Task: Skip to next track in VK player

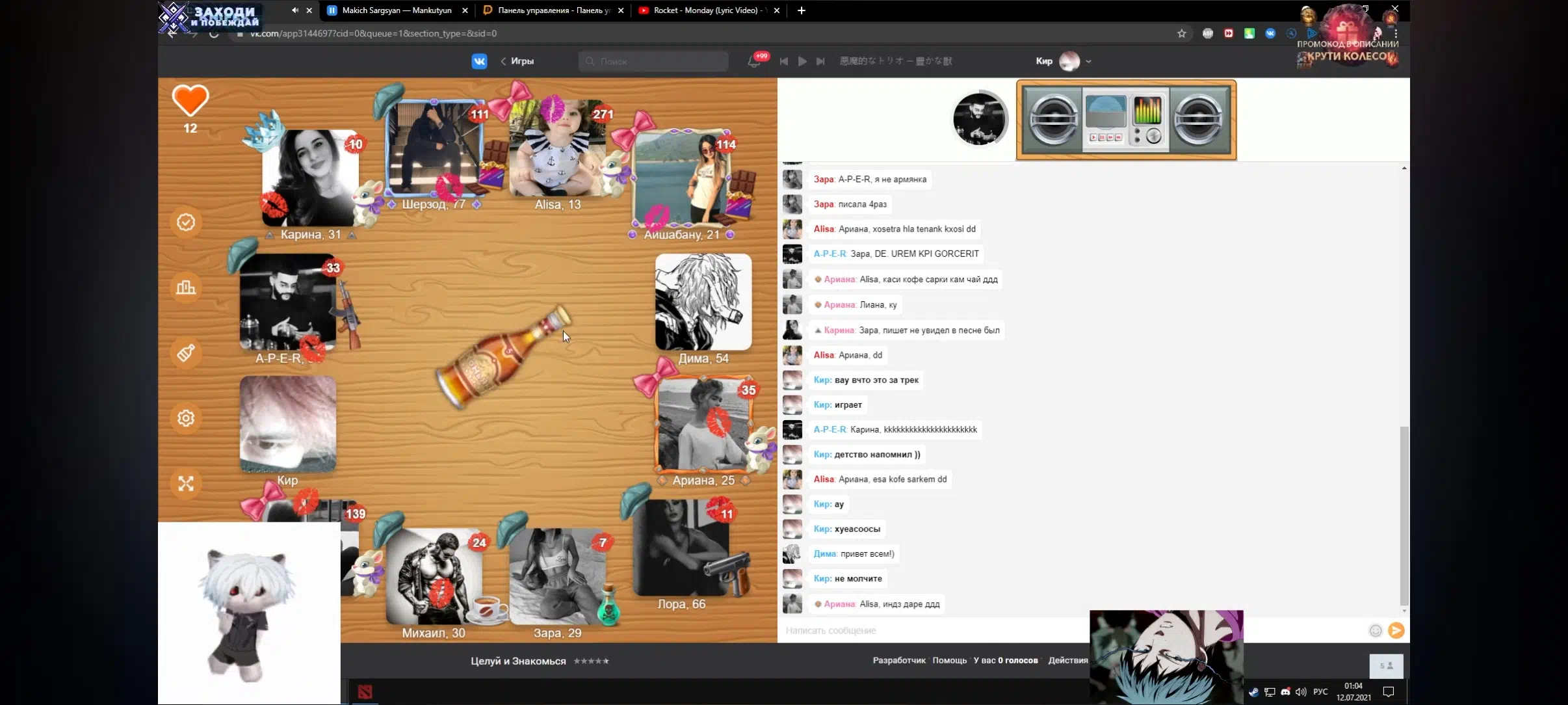Action: point(820,61)
